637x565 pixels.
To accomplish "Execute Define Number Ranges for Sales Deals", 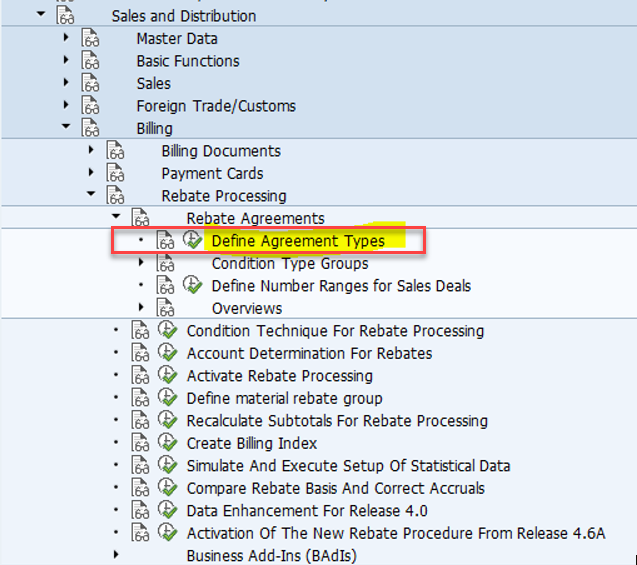I will 192,285.
